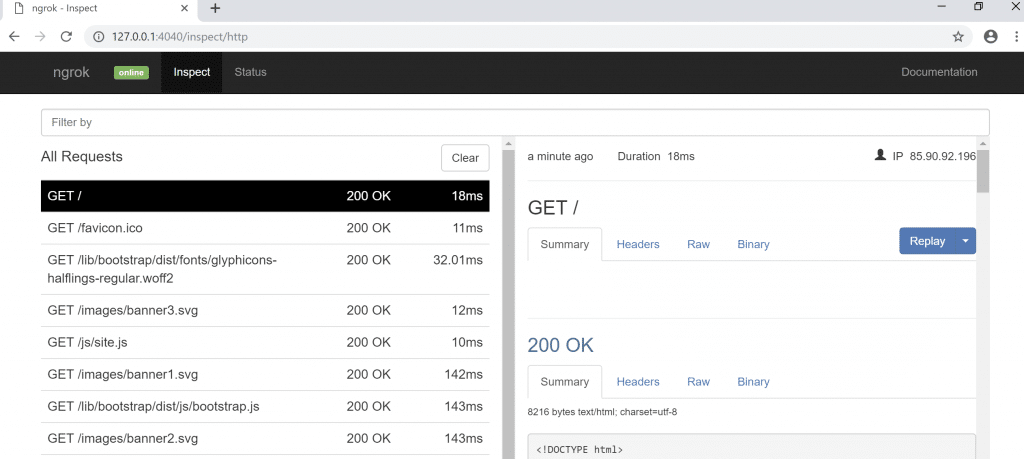Click the GET / details heading
This screenshot has height=459, width=1024.
point(553,208)
